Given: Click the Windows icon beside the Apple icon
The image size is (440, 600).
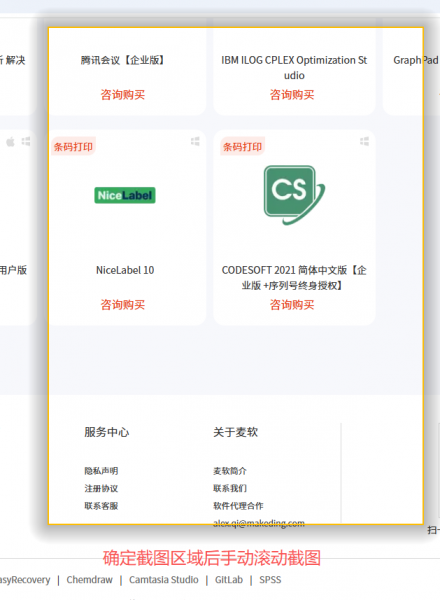Looking at the screenshot, I should pyautogui.click(x=26, y=142).
